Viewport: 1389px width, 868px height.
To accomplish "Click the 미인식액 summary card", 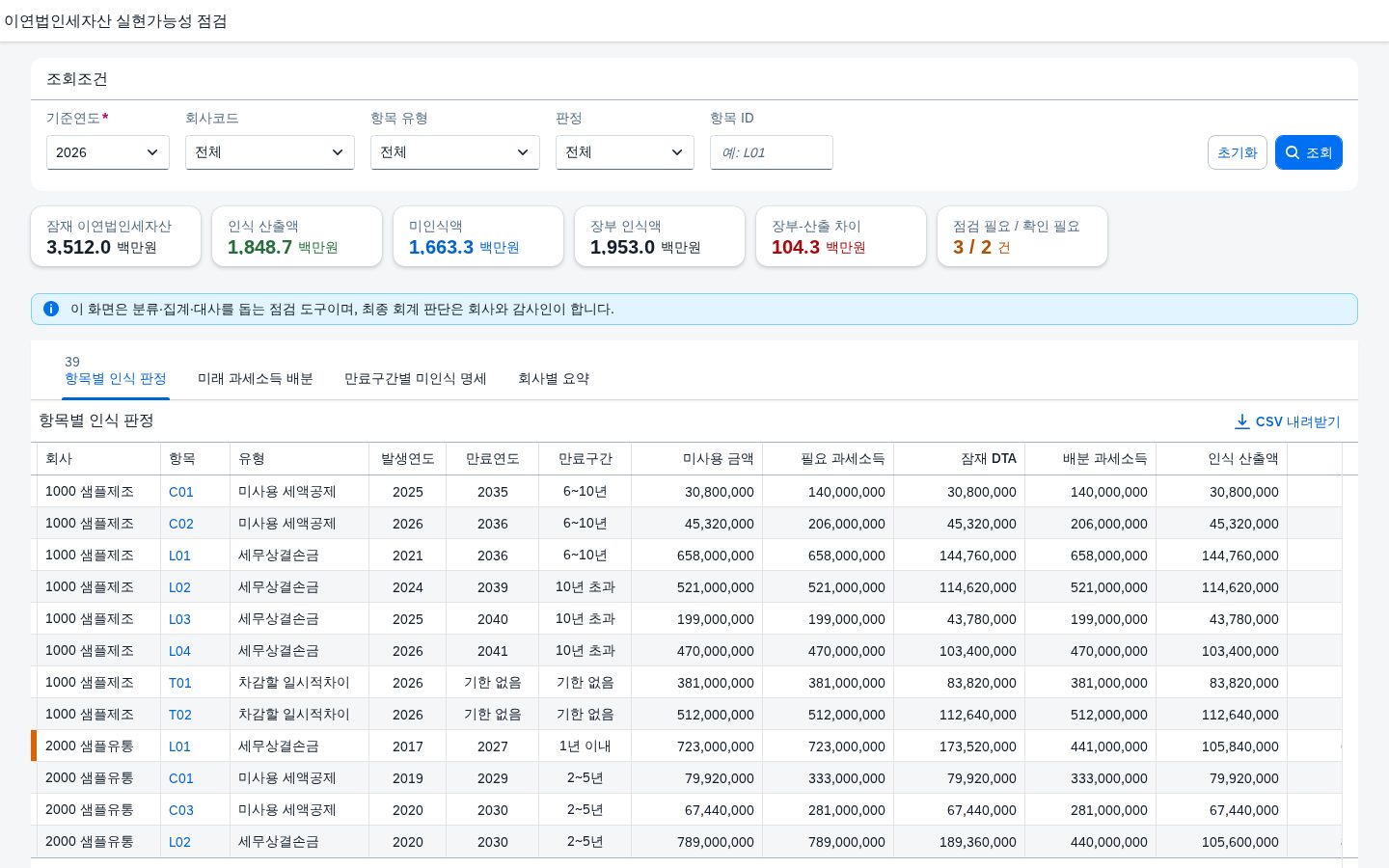I will [478, 236].
